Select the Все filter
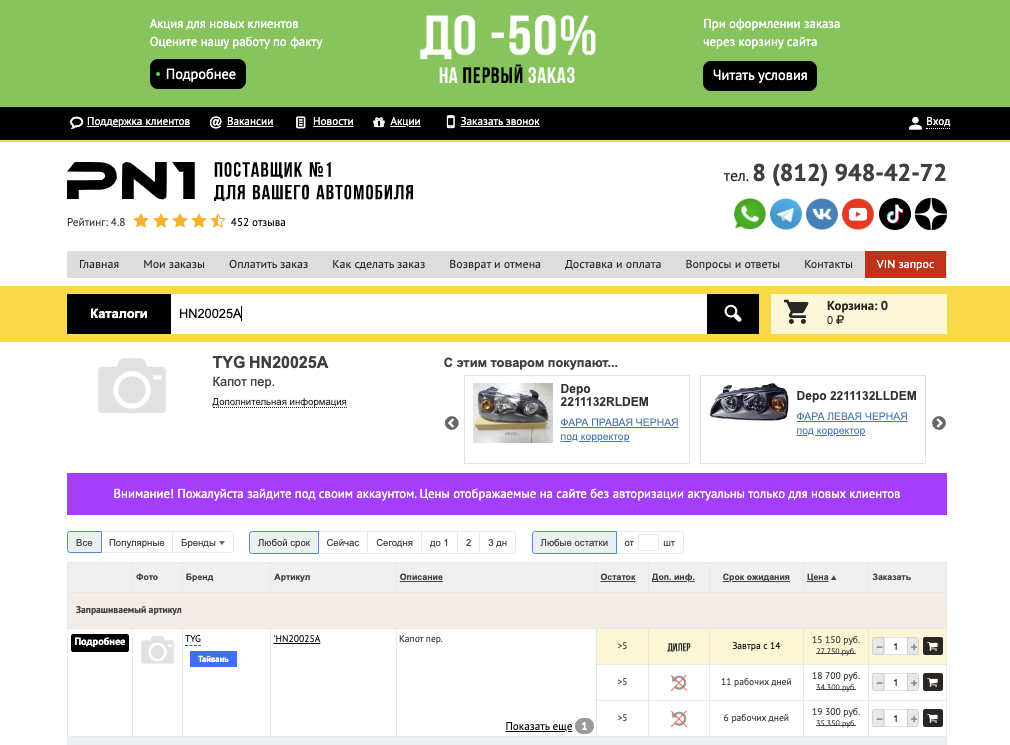The image size is (1010, 745). [x=84, y=543]
